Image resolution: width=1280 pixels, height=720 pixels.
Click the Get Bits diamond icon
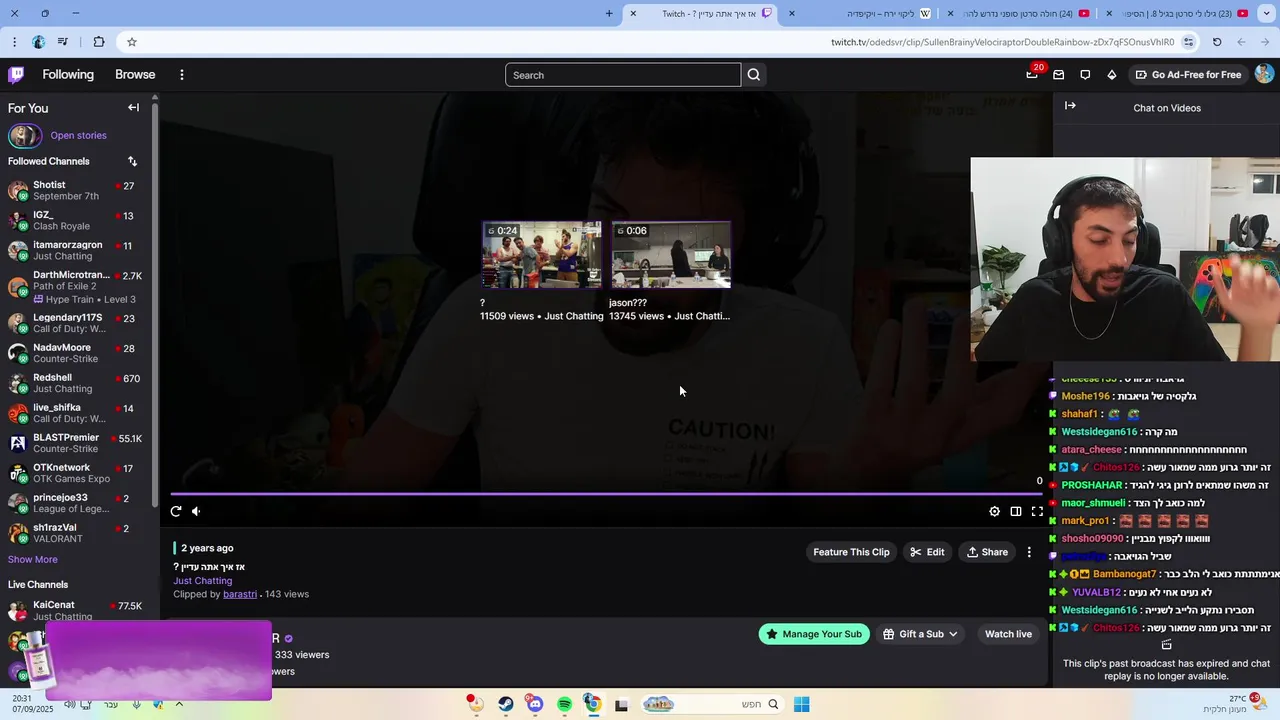pos(1111,75)
